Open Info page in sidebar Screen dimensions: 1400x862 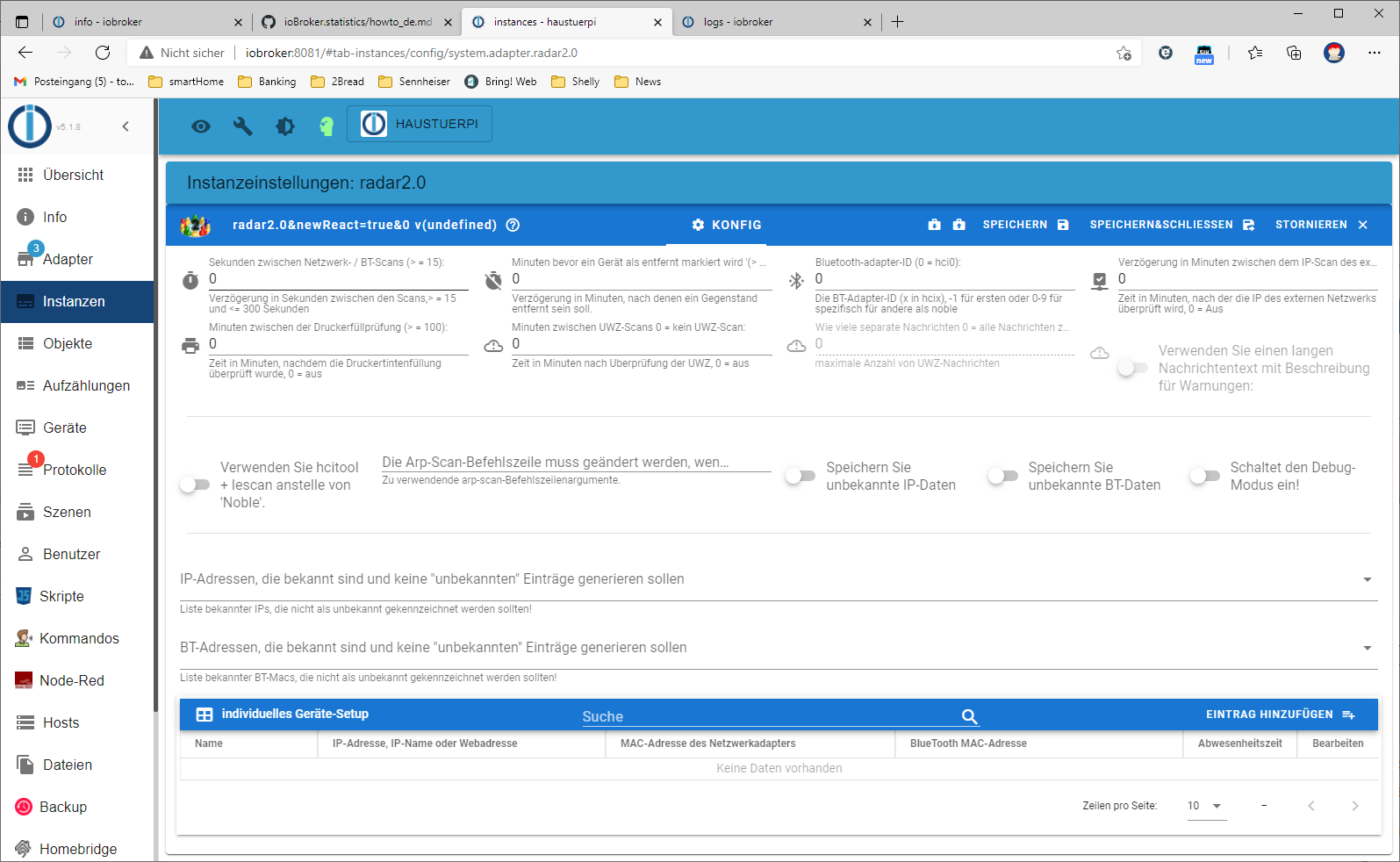click(x=77, y=217)
